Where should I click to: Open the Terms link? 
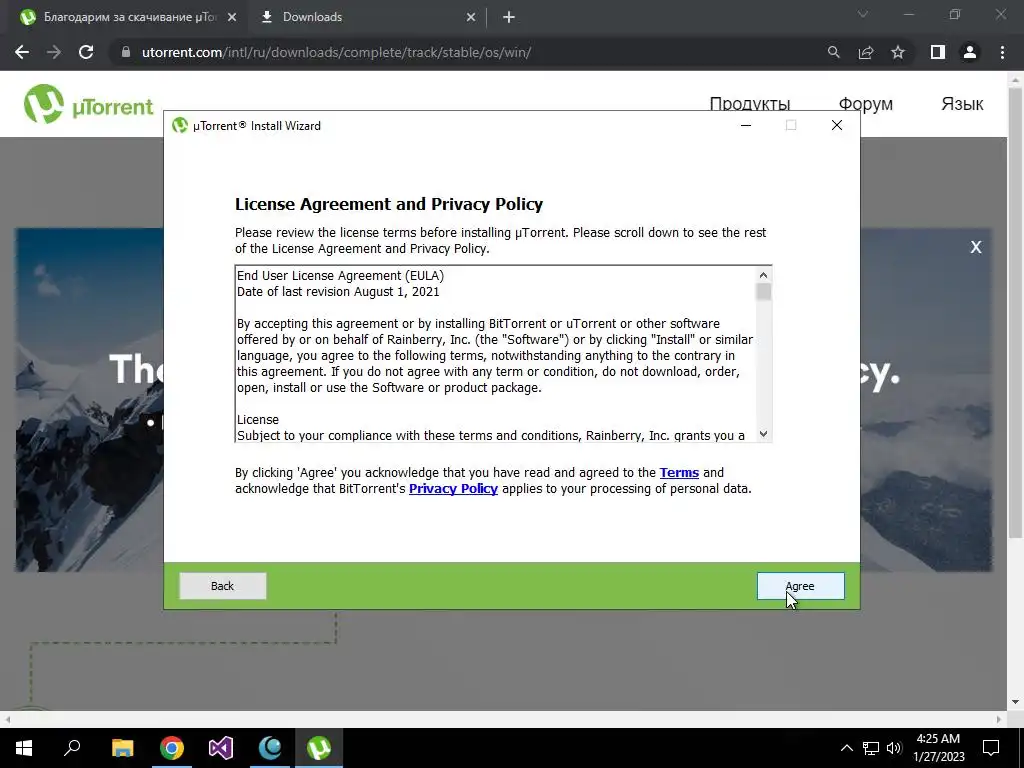pos(679,472)
